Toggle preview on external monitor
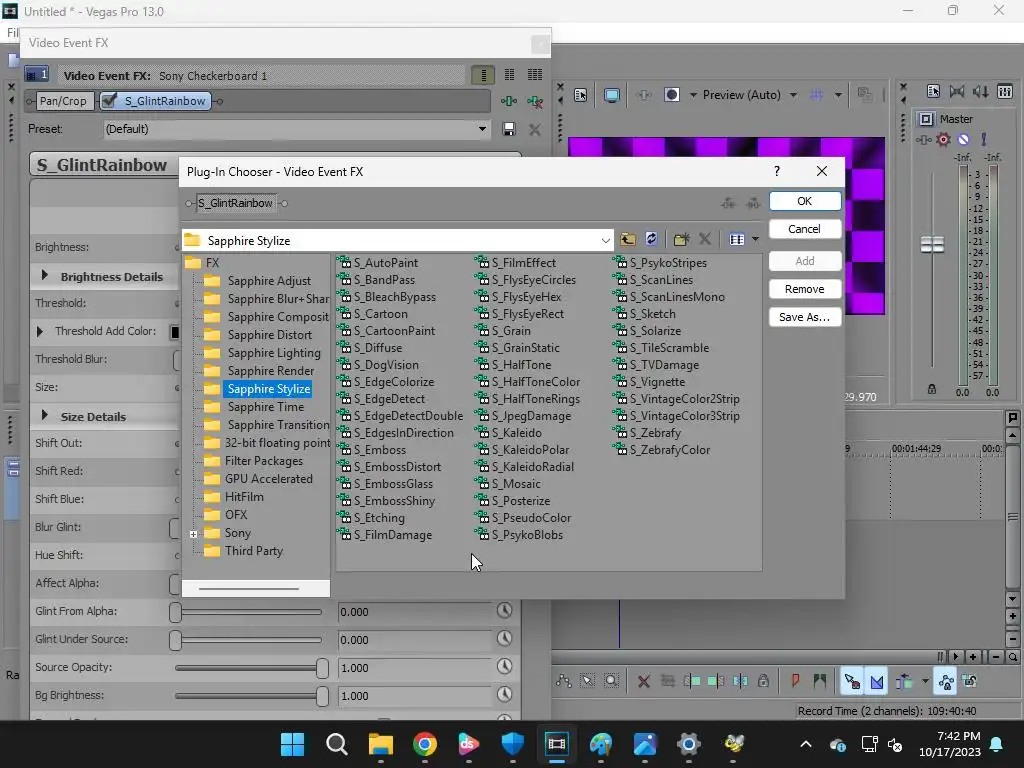This screenshot has height=768, width=1024. click(x=612, y=95)
